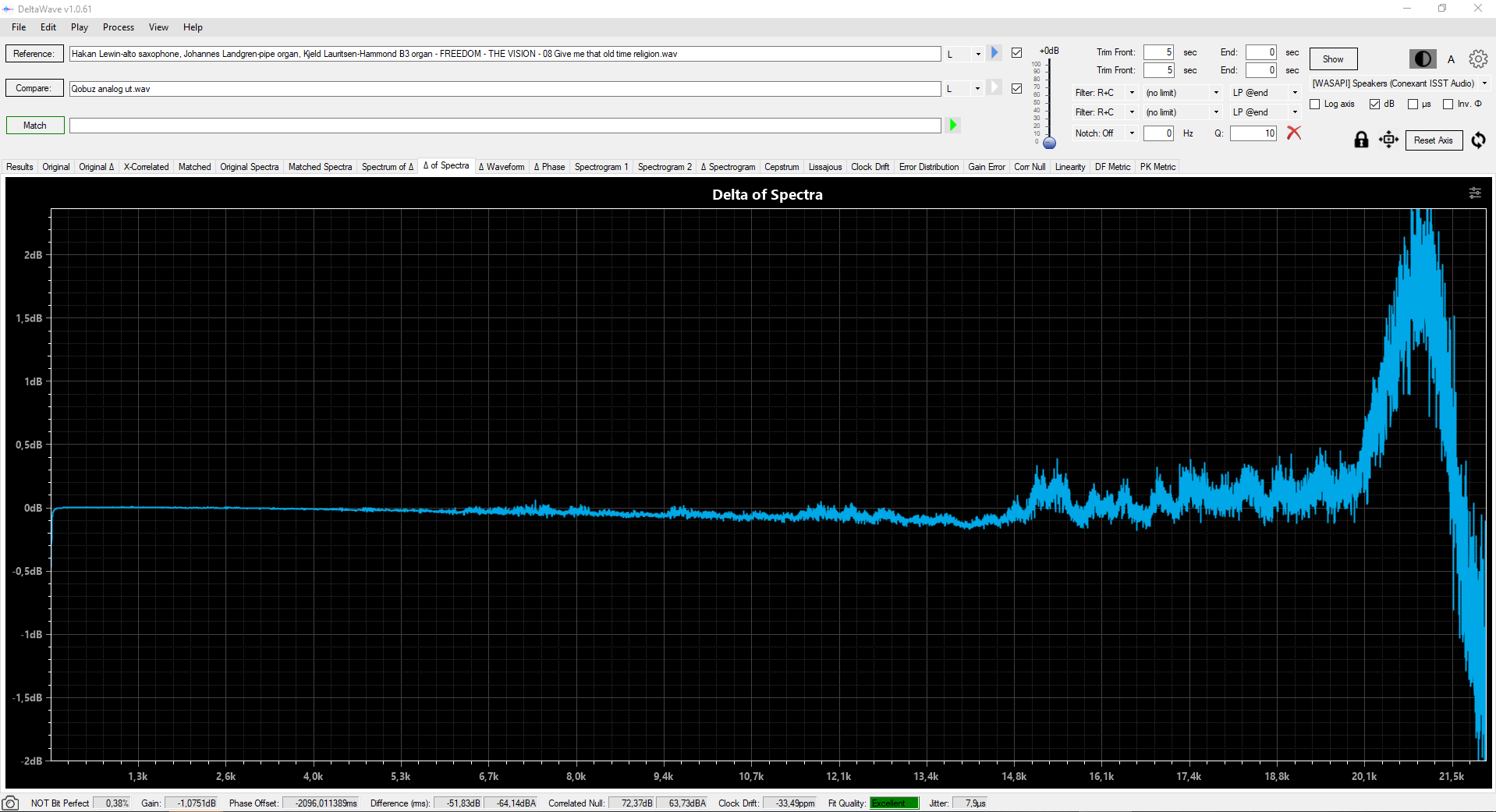1496x812 pixels.
Task: Tick the Inv. Φ checkbox
Action: (x=1448, y=104)
